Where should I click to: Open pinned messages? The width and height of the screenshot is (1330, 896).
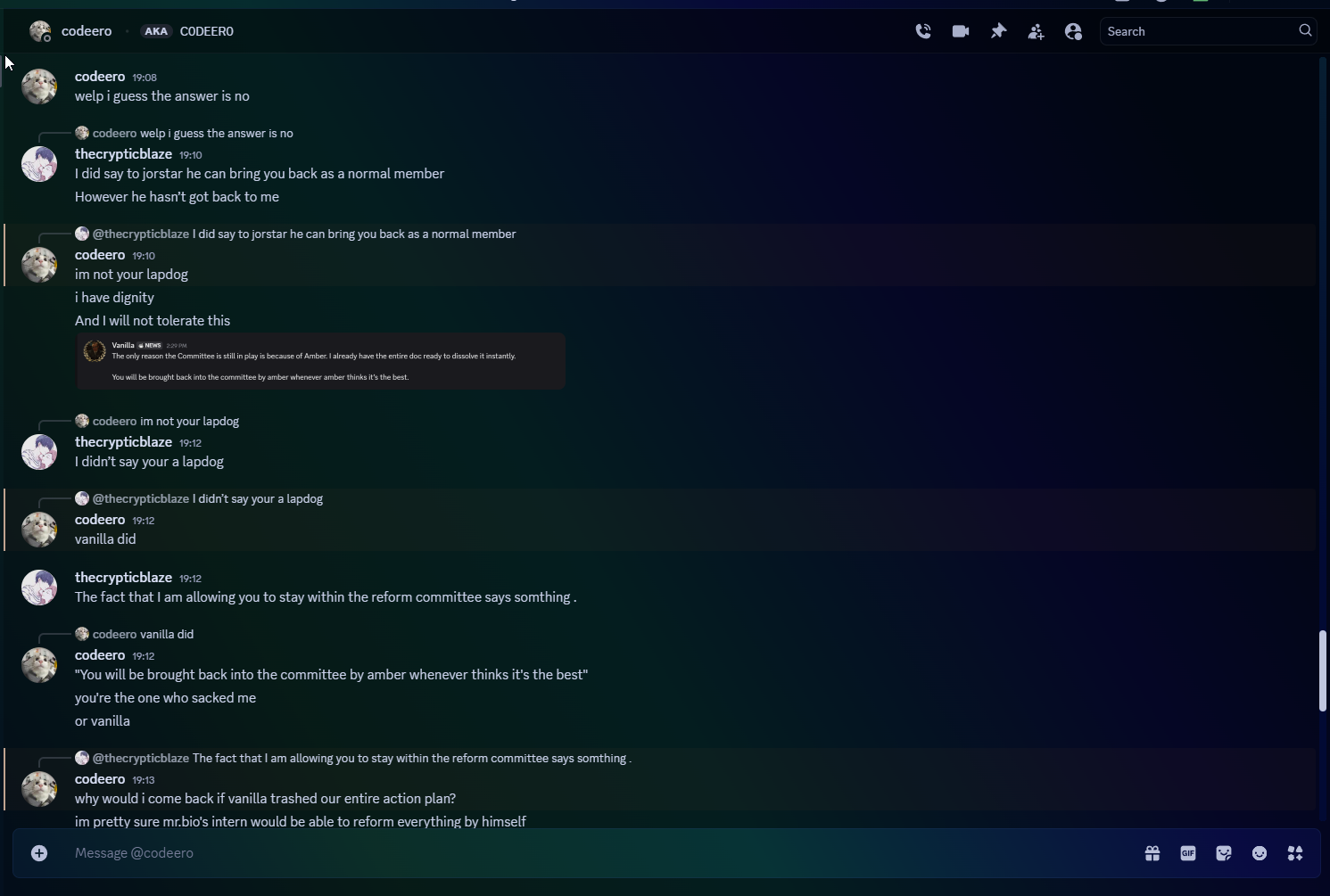click(x=998, y=31)
